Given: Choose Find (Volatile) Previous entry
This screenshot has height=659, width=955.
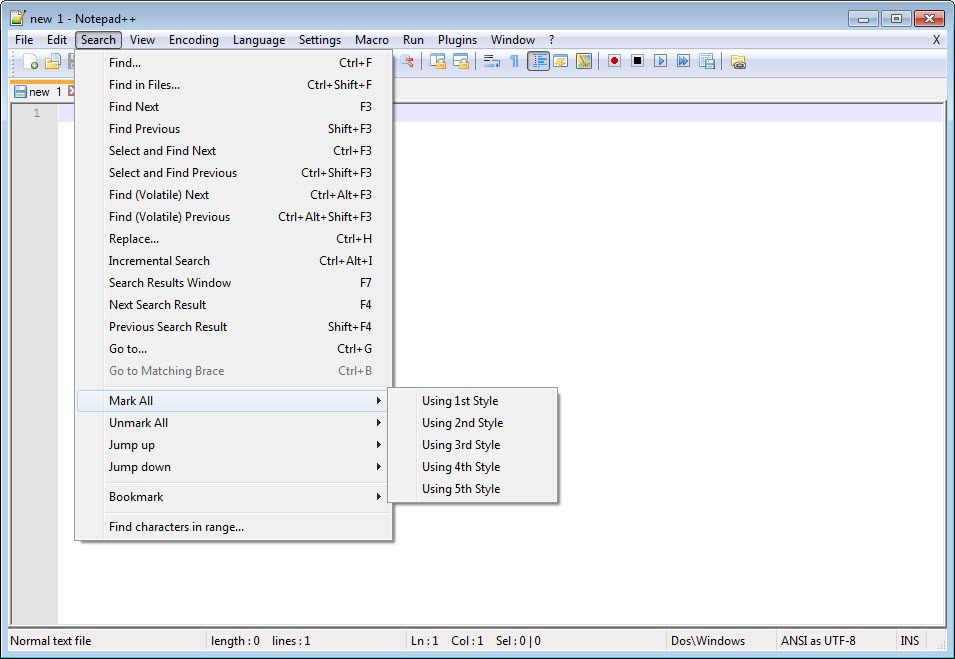Looking at the screenshot, I should coord(234,216).
